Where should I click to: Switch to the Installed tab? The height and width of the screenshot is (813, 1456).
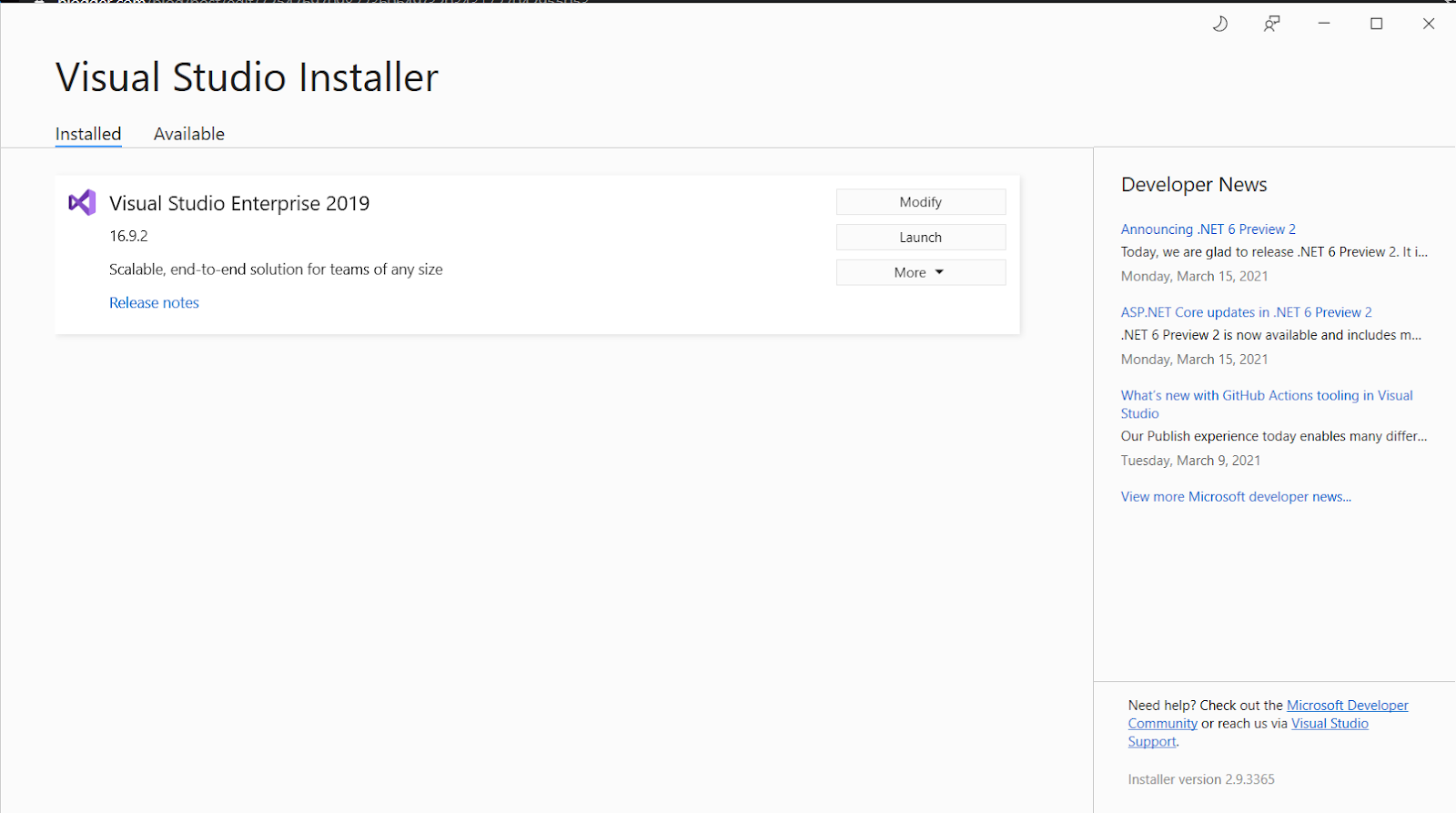click(88, 134)
